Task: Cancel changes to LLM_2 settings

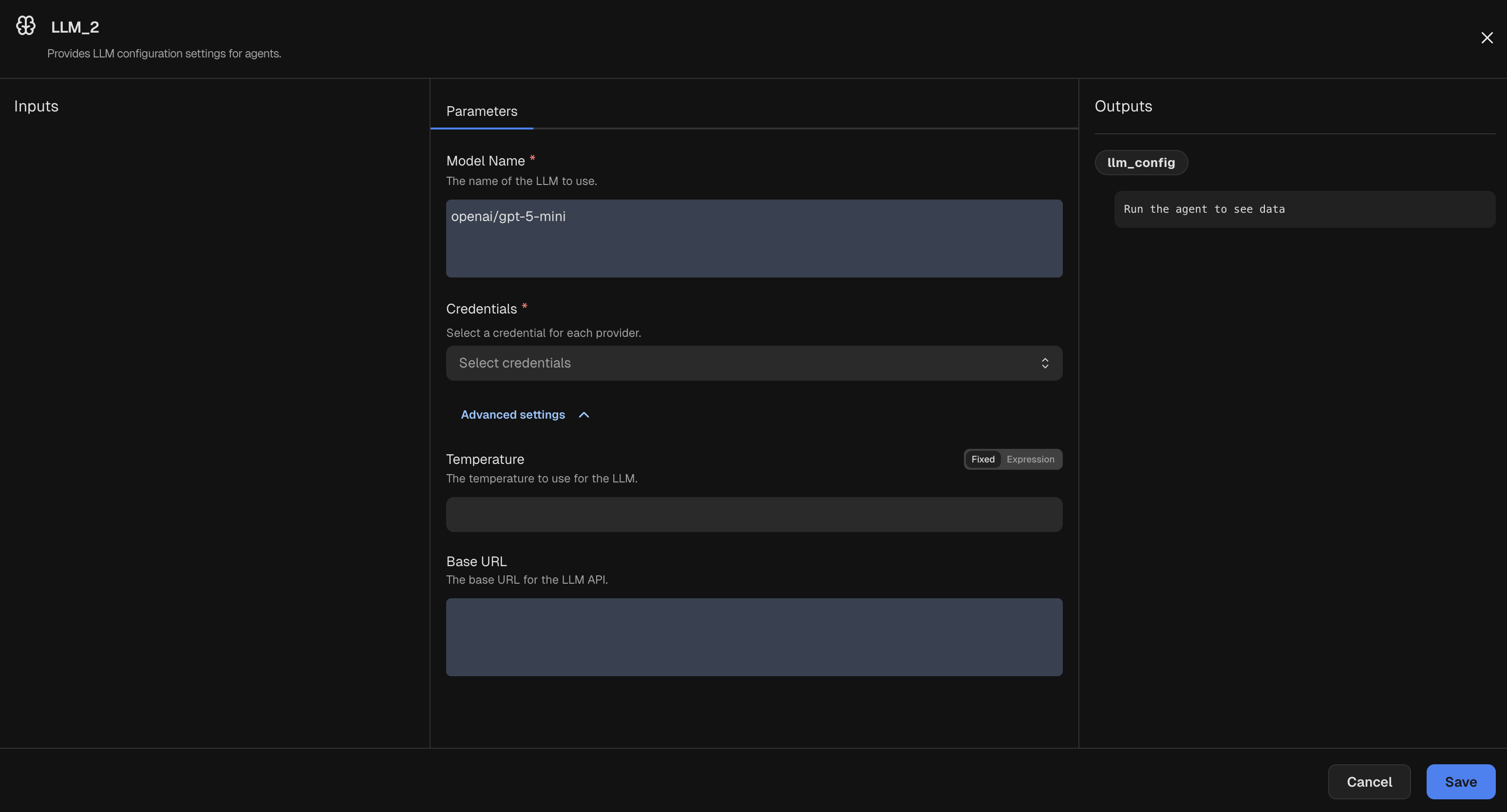Action: coord(1370,782)
